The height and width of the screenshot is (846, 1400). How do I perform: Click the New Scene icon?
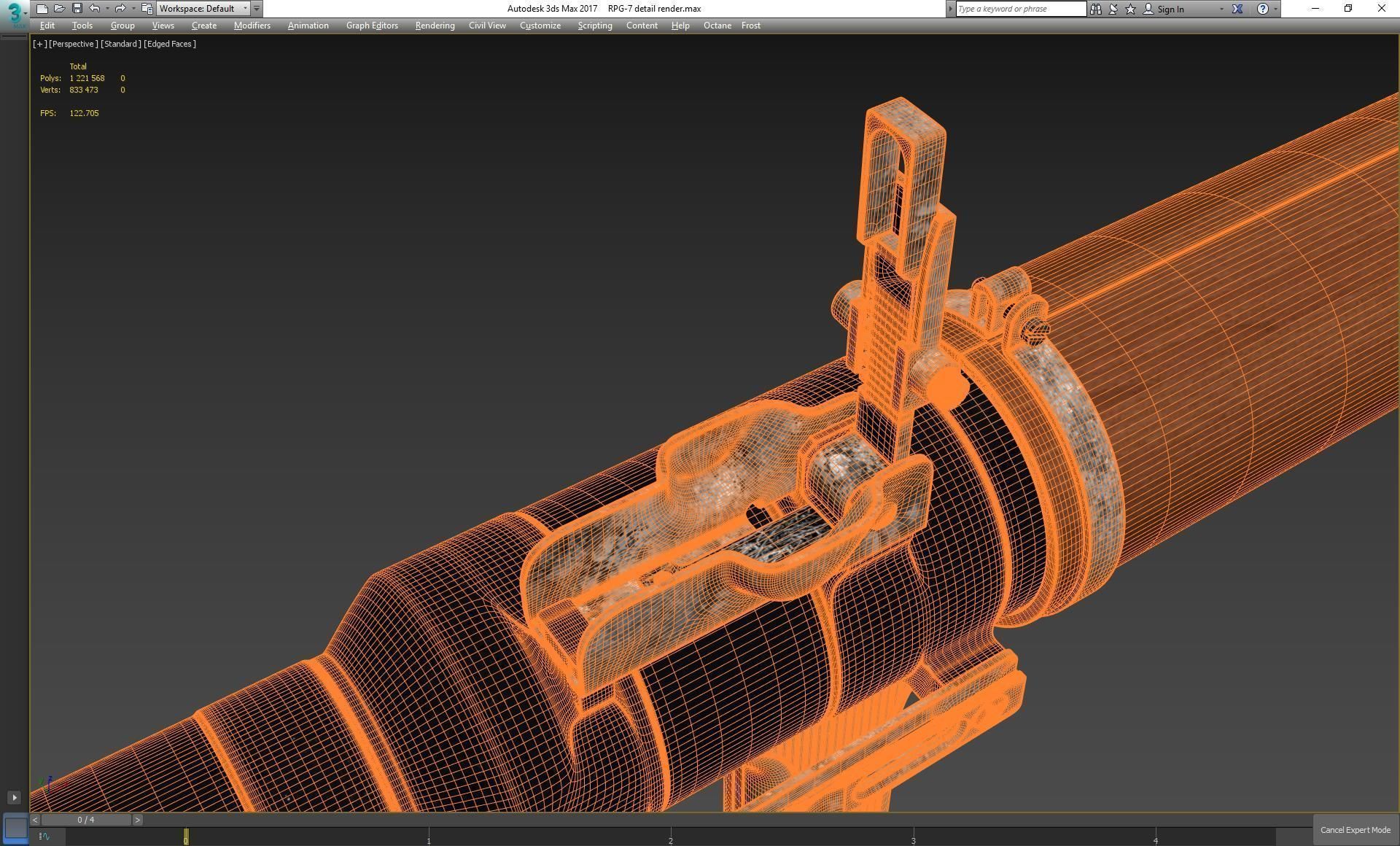tap(42, 9)
